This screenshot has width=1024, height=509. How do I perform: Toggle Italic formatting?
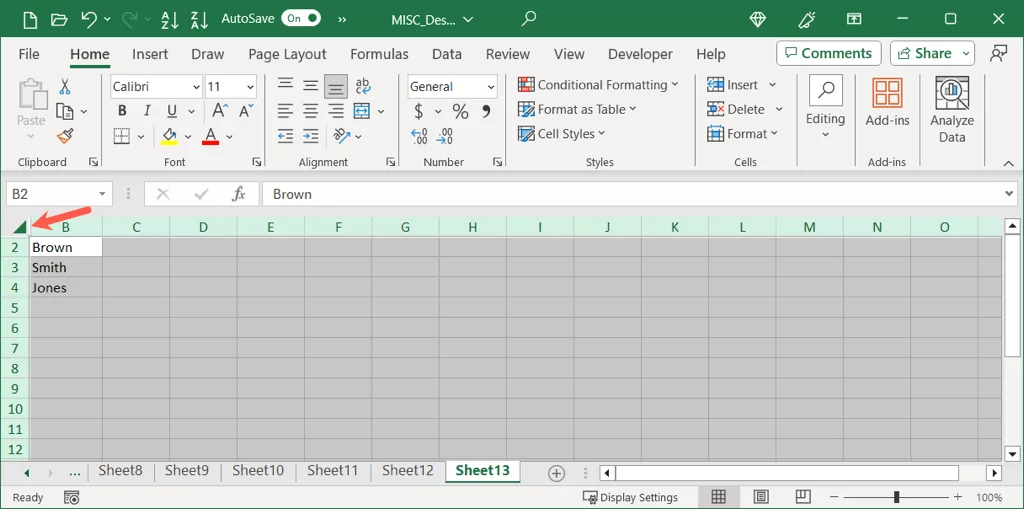[147, 111]
